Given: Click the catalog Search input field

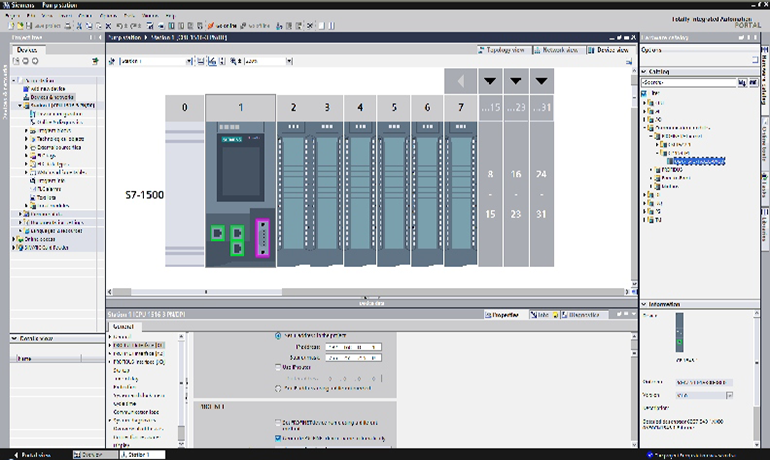Looking at the screenshot, I should pyautogui.click(x=686, y=82).
